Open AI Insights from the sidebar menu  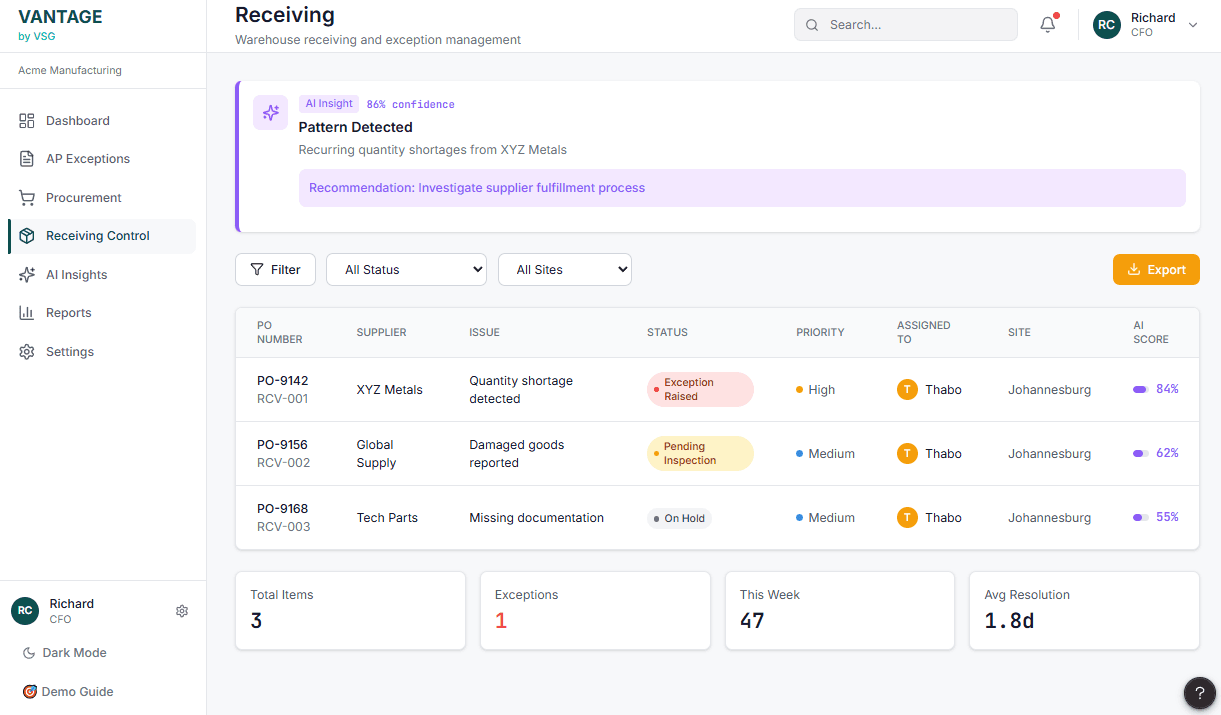point(76,275)
